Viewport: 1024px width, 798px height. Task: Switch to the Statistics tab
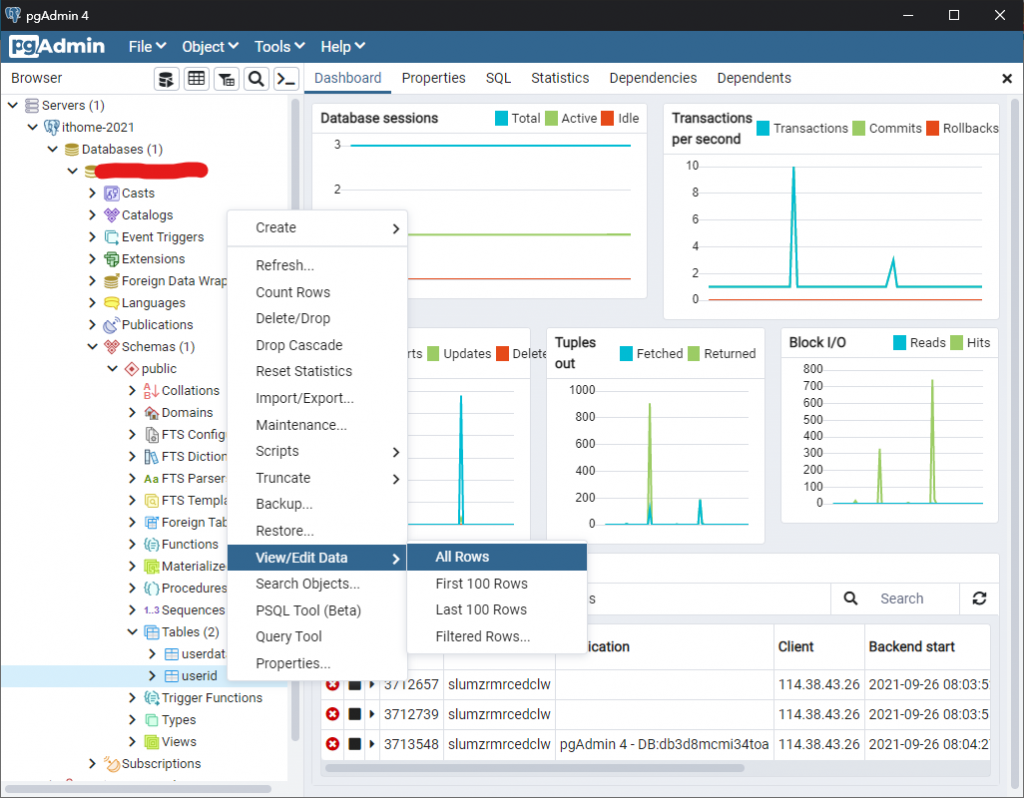[x=560, y=78]
